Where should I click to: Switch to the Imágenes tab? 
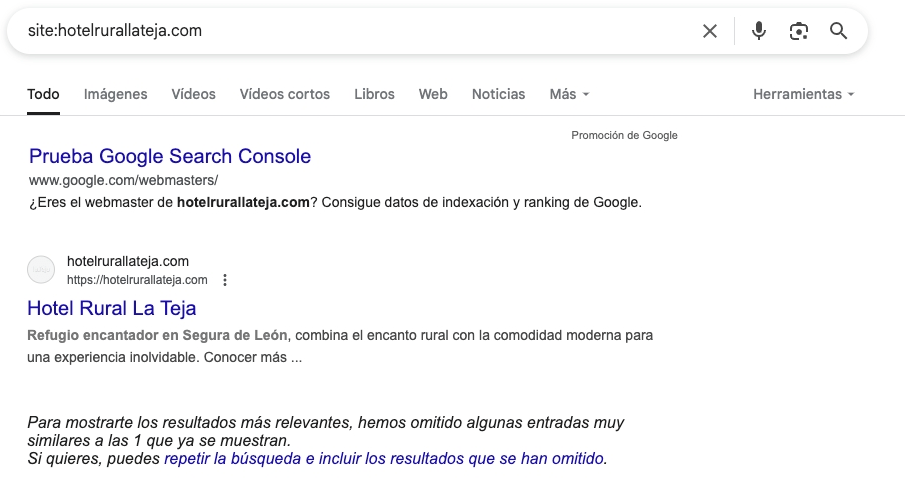115,94
